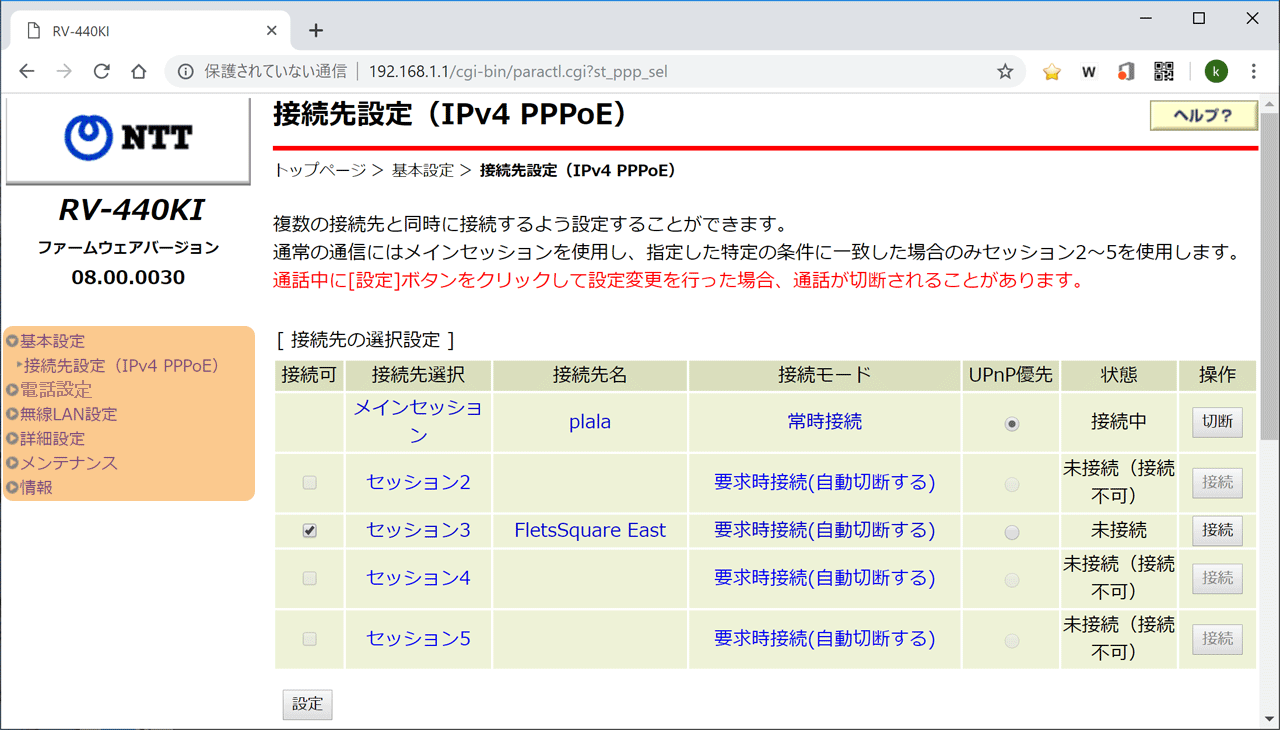1280x730 pixels.
Task: Click the scrollbar down arrow
Action: tap(1270, 720)
